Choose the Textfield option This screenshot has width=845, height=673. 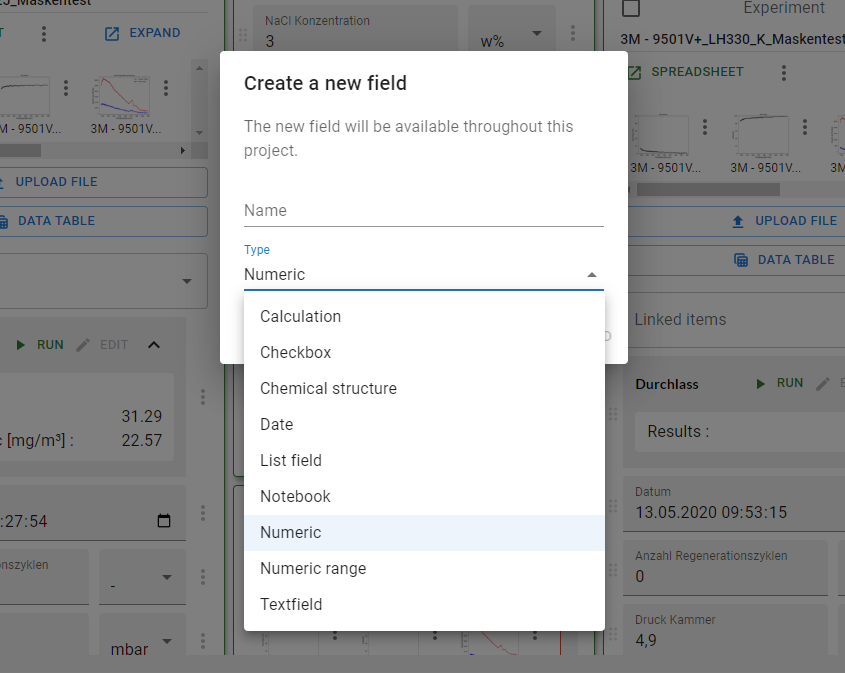coord(291,604)
